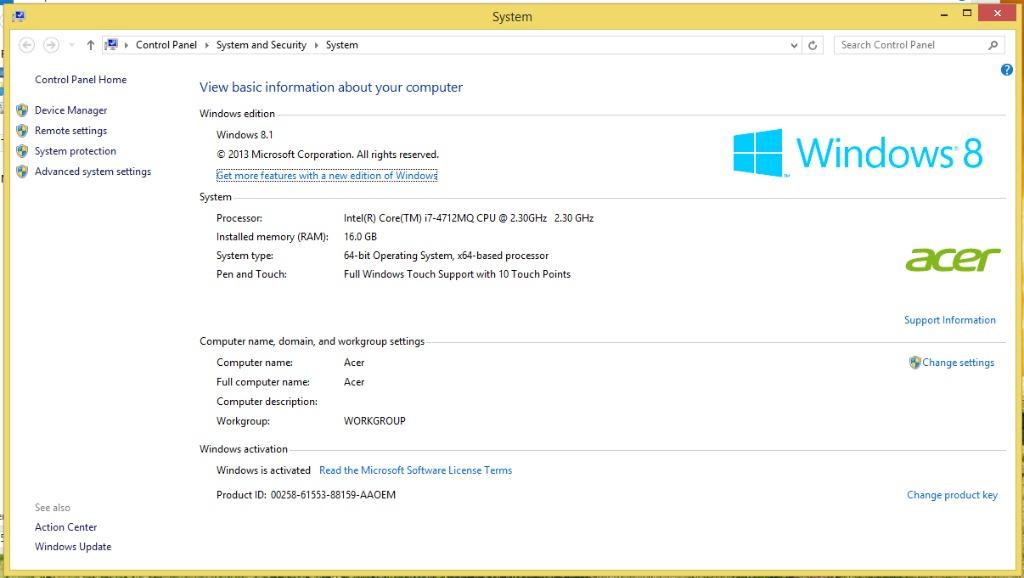Click Change product key
The width and height of the screenshot is (1024, 578).
[952, 495]
